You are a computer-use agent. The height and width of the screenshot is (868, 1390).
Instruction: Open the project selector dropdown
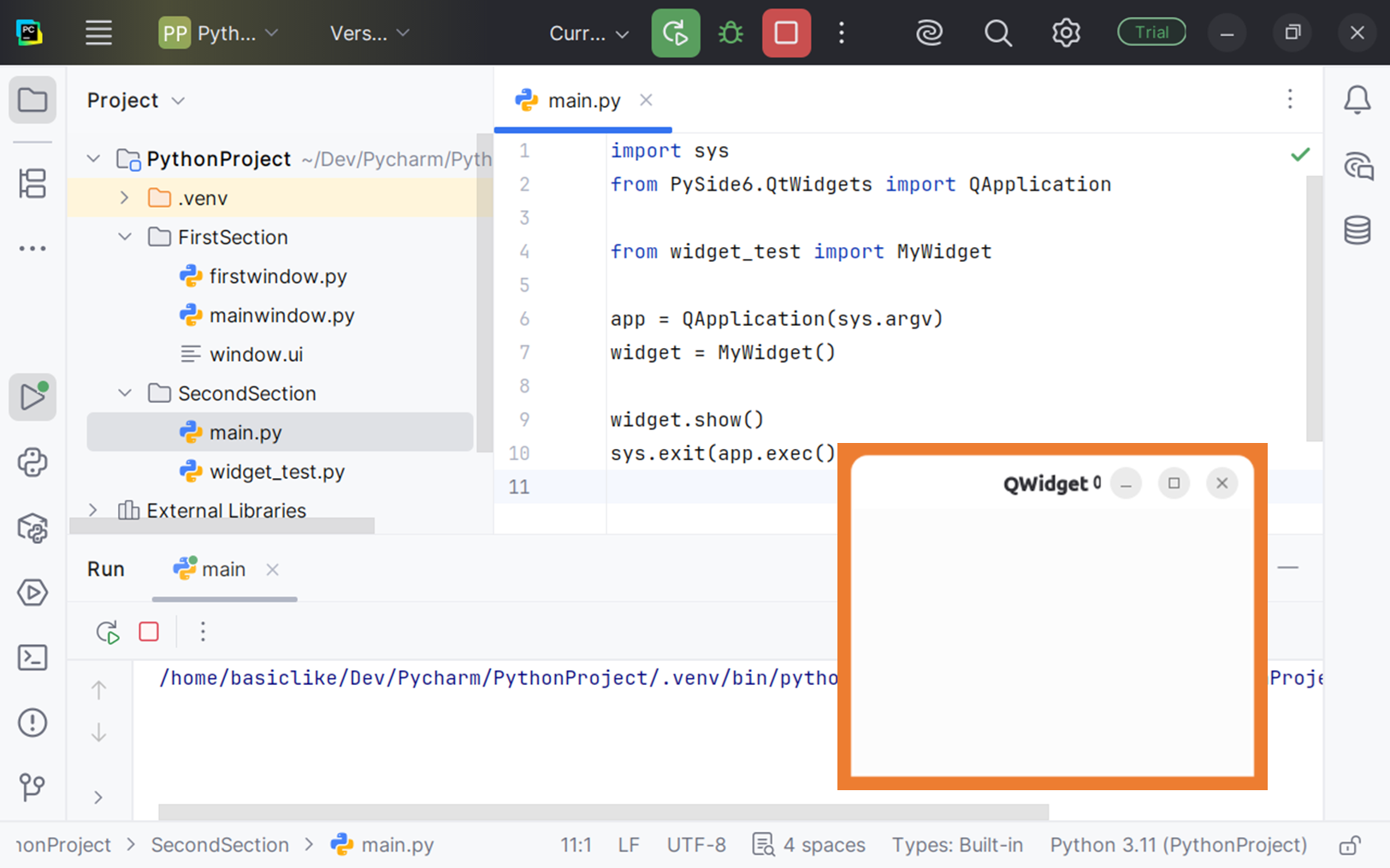219,33
